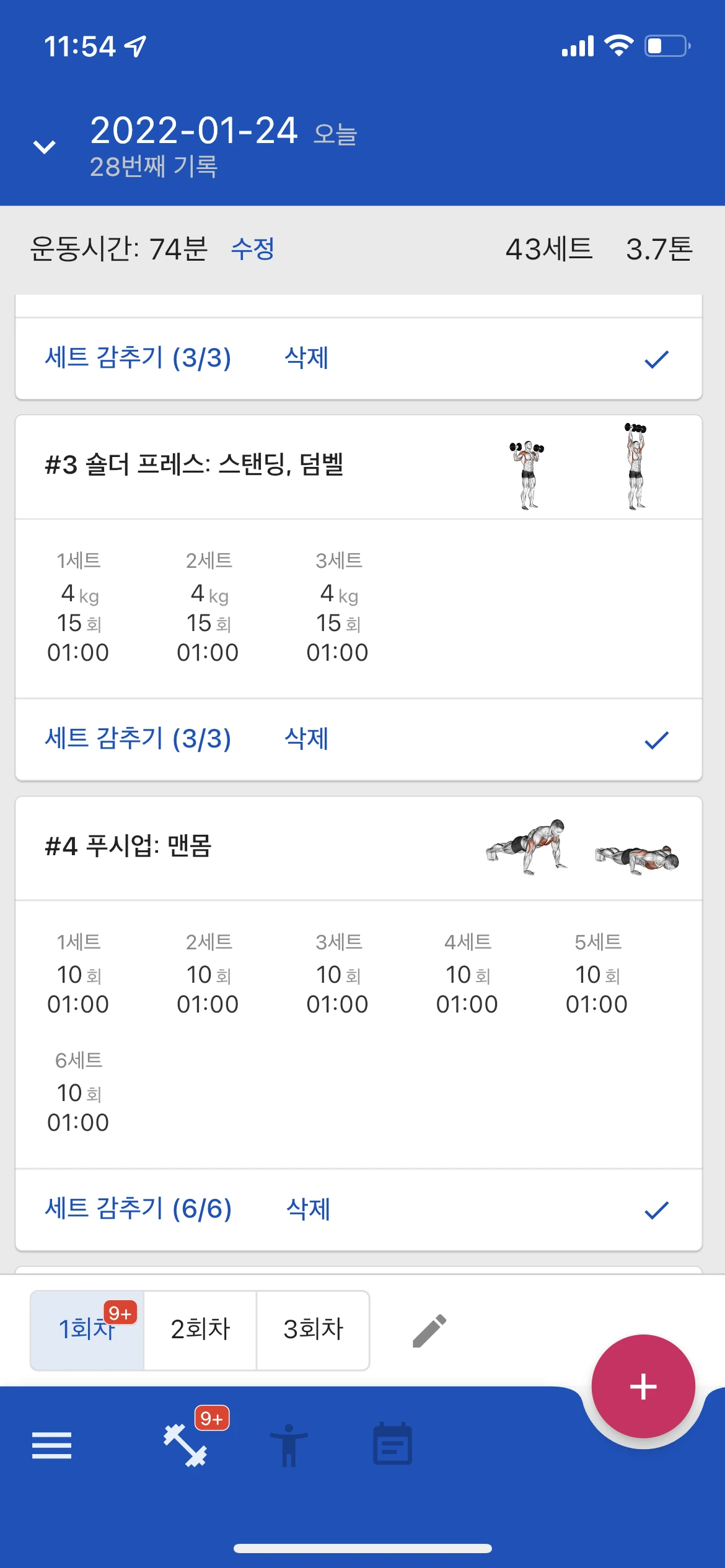Collapse shoulder press sets 세트 감추기 (3/3)
The width and height of the screenshot is (725, 1568).
[x=138, y=738]
